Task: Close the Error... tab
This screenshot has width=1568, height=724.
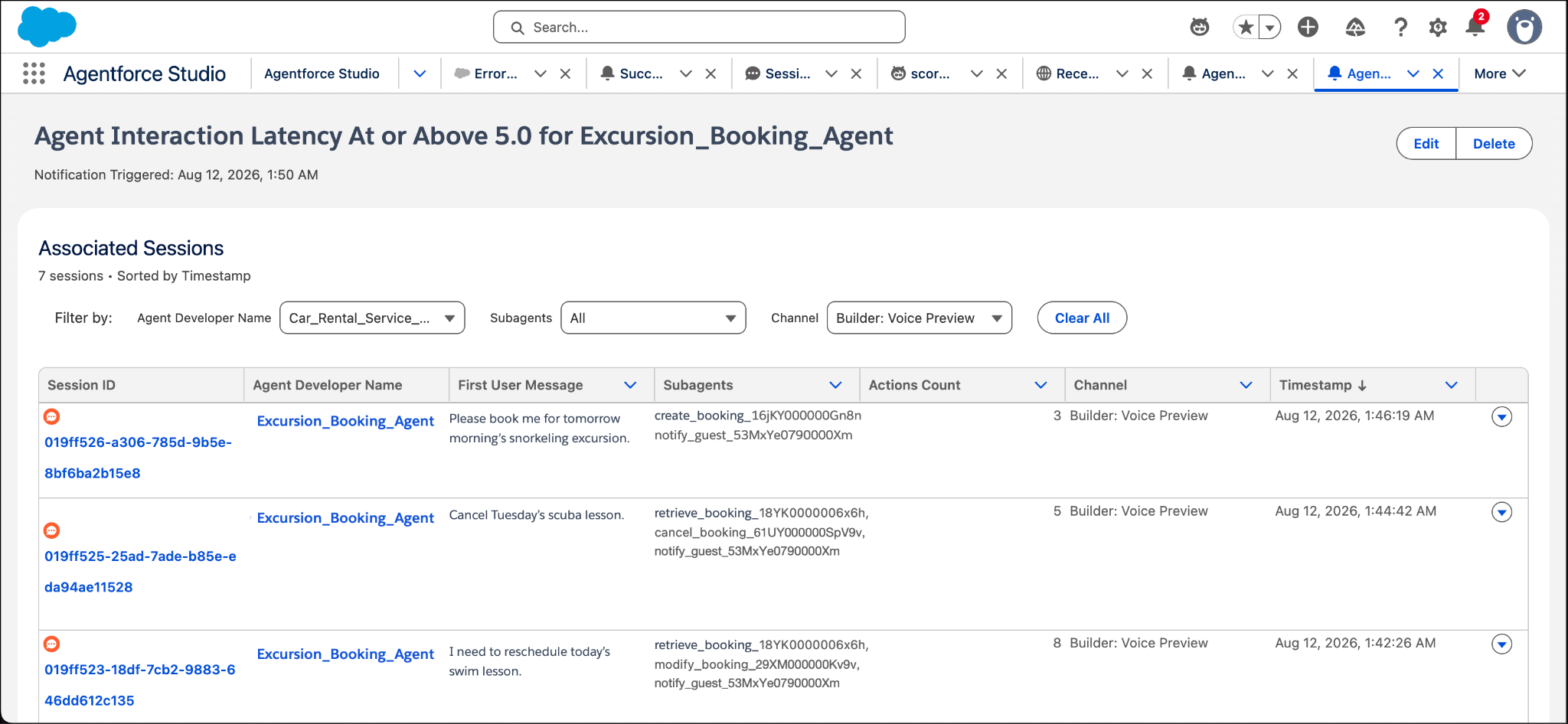Action: (565, 73)
